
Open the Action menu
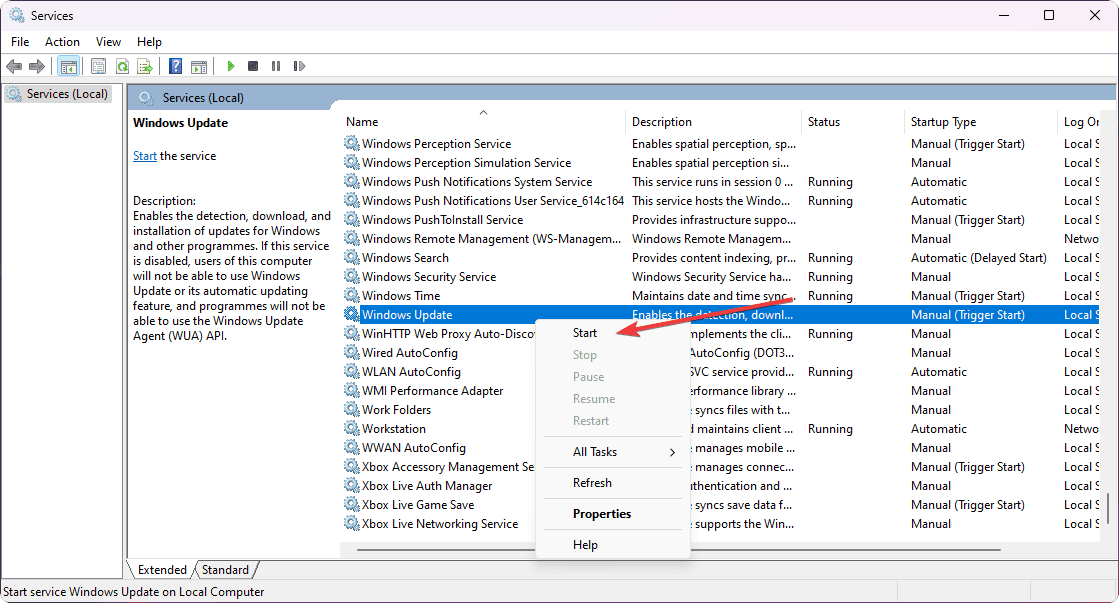click(x=62, y=41)
